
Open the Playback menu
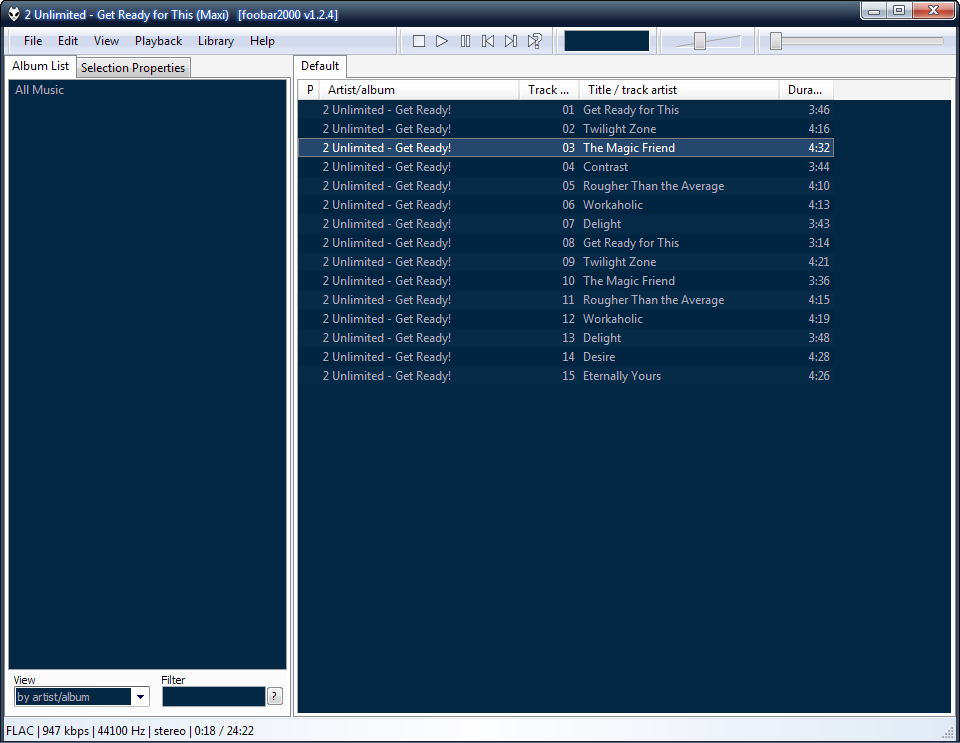(159, 41)
